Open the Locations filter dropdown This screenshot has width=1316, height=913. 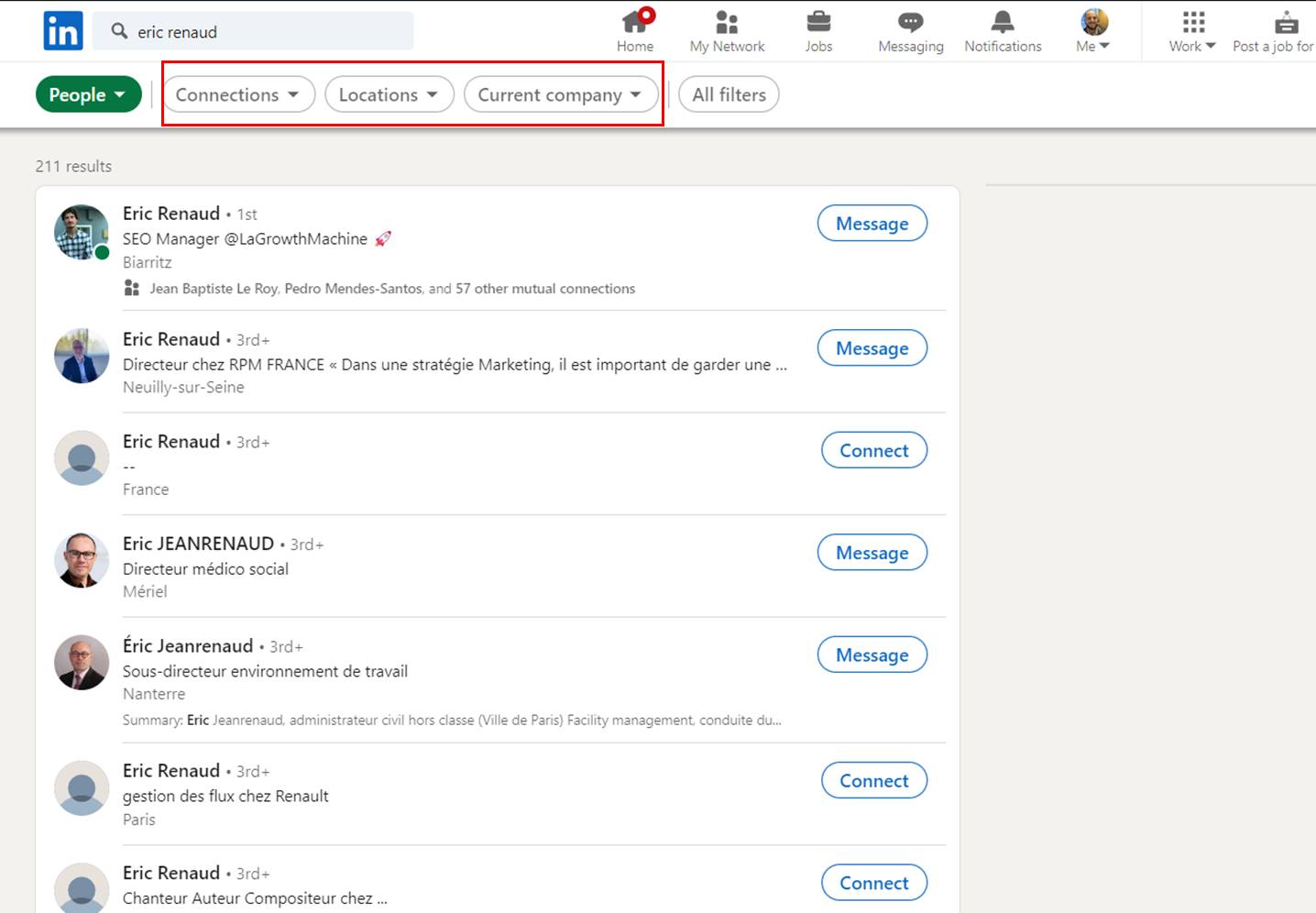[x=389, y=94]
